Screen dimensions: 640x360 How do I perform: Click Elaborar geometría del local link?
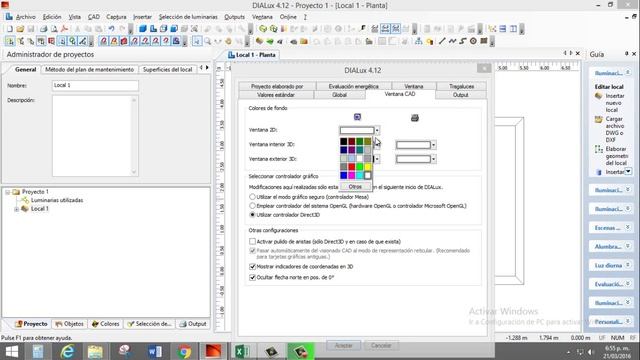(x=616, y=156)
